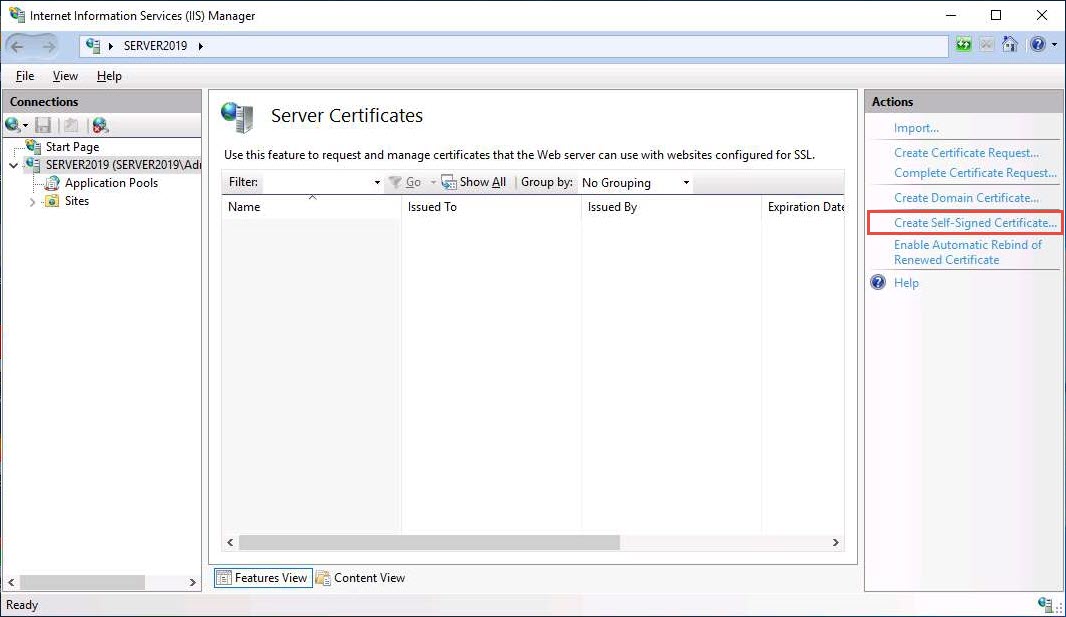Click Create Self-Signed Certificate link
1066x617 pixels.
pos(974,223)
